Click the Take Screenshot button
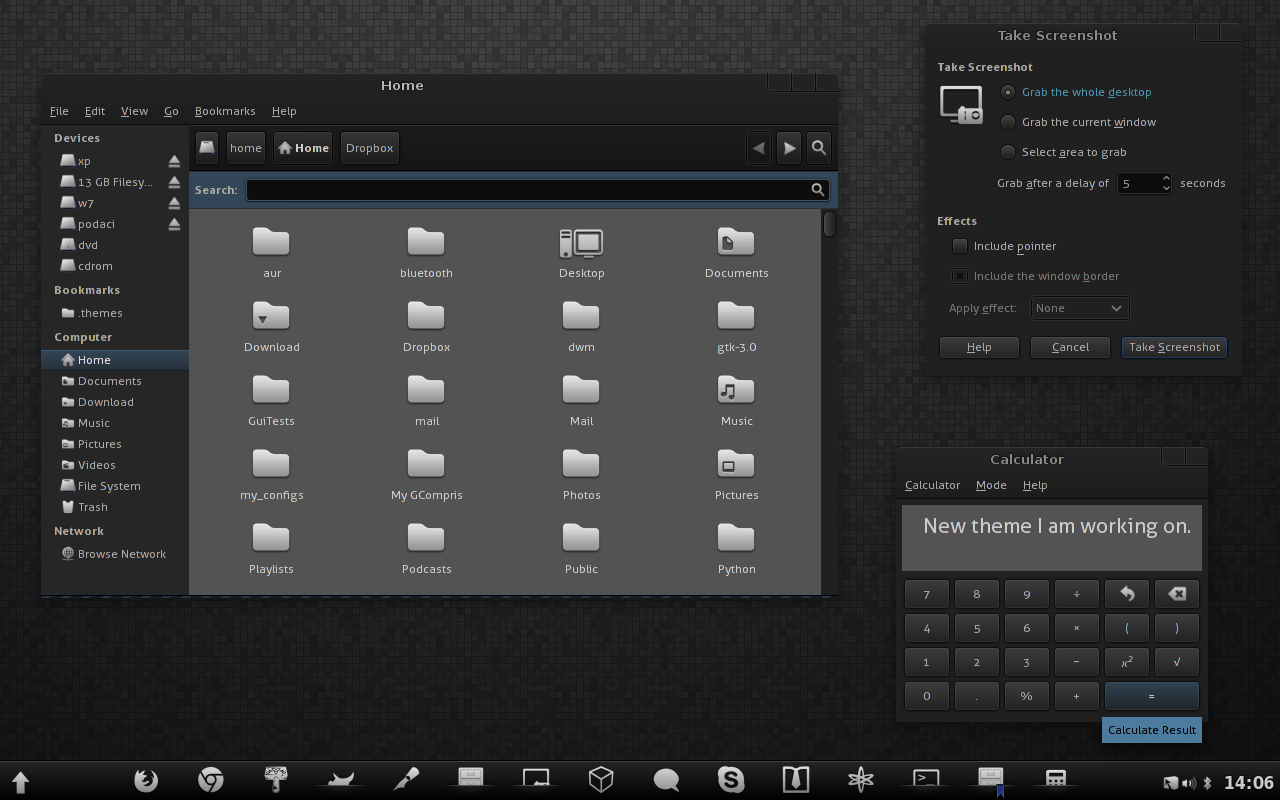The width and height of the screenshot is (1280, 800). pos(1174,347)
